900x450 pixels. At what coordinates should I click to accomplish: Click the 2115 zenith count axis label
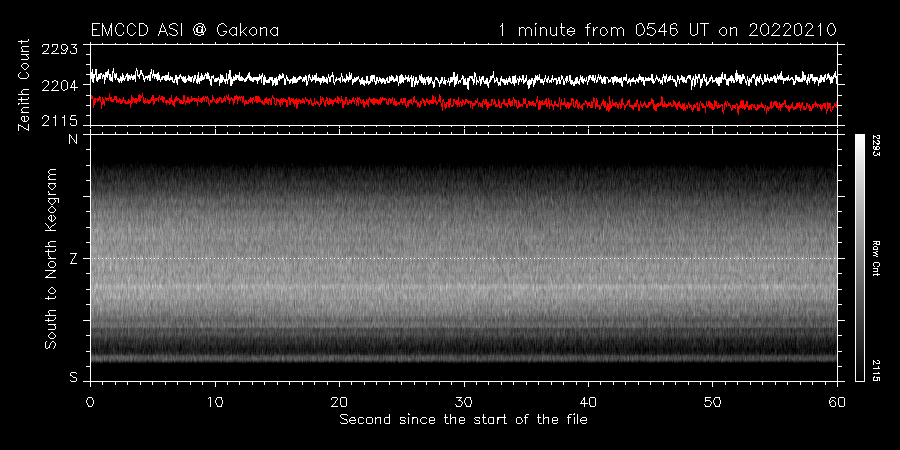pyautogui.click(x=59, y=121)
